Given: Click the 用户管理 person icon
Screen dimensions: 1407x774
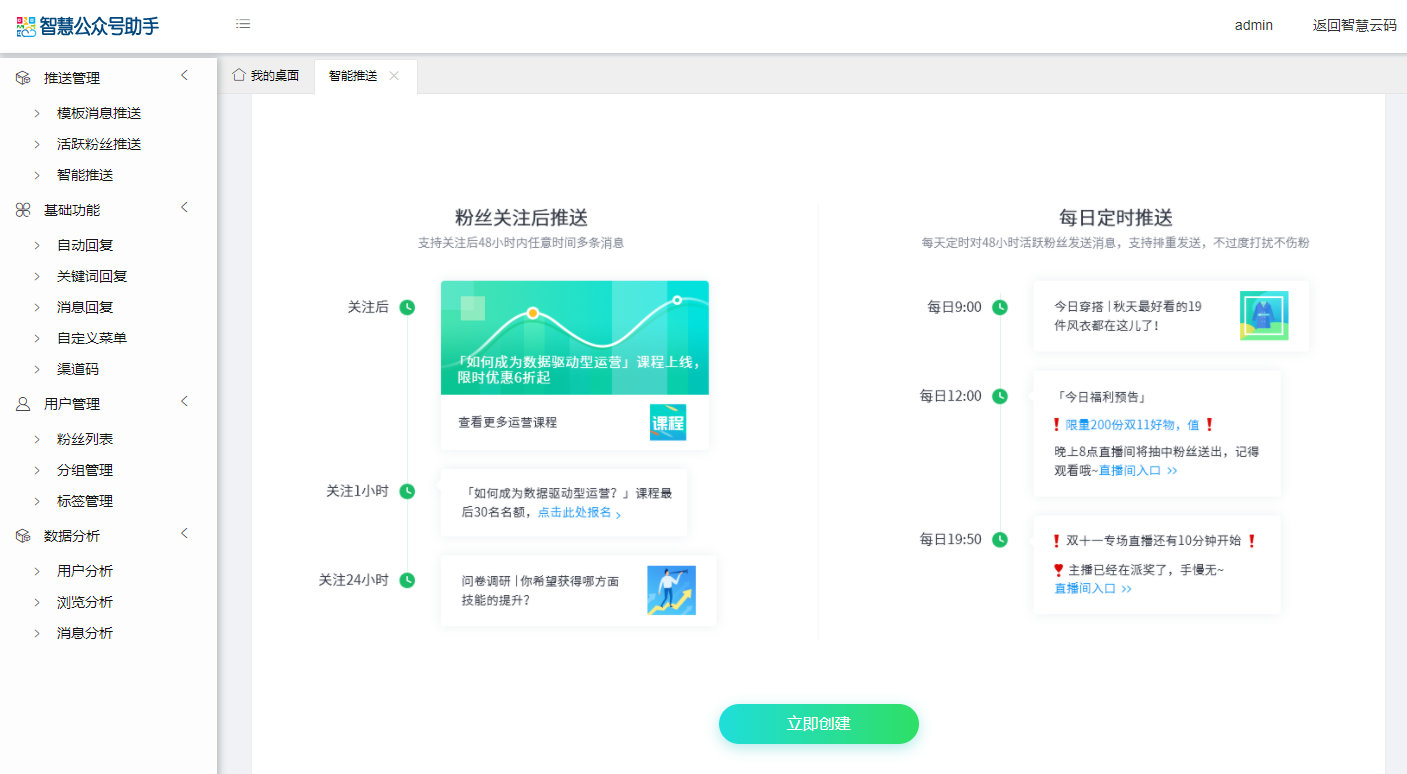Looking at the screenshot, I should pyautogui.click(x=23, y=404).
